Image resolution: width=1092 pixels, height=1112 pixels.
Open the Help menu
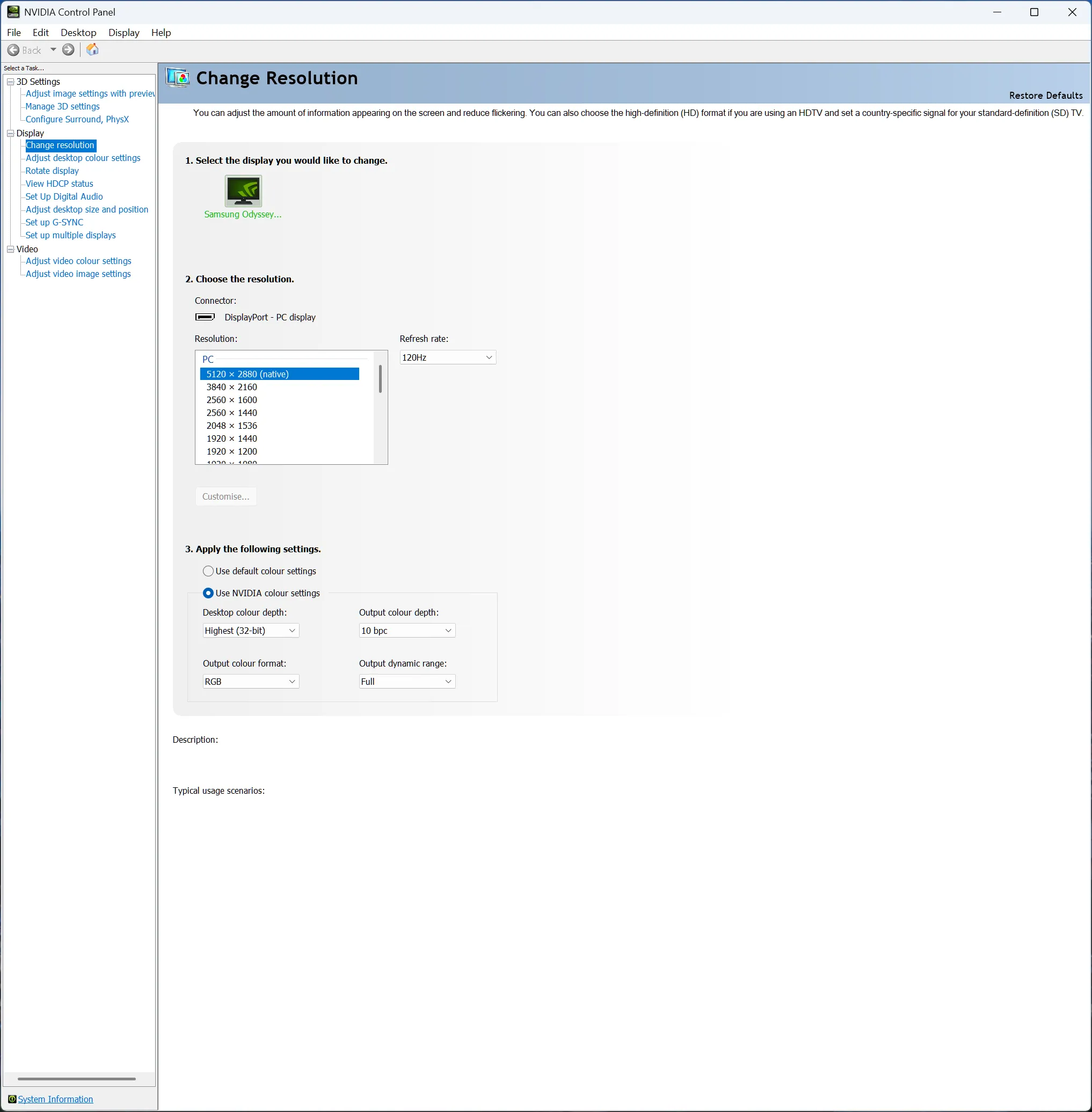[x=161, y=33]
